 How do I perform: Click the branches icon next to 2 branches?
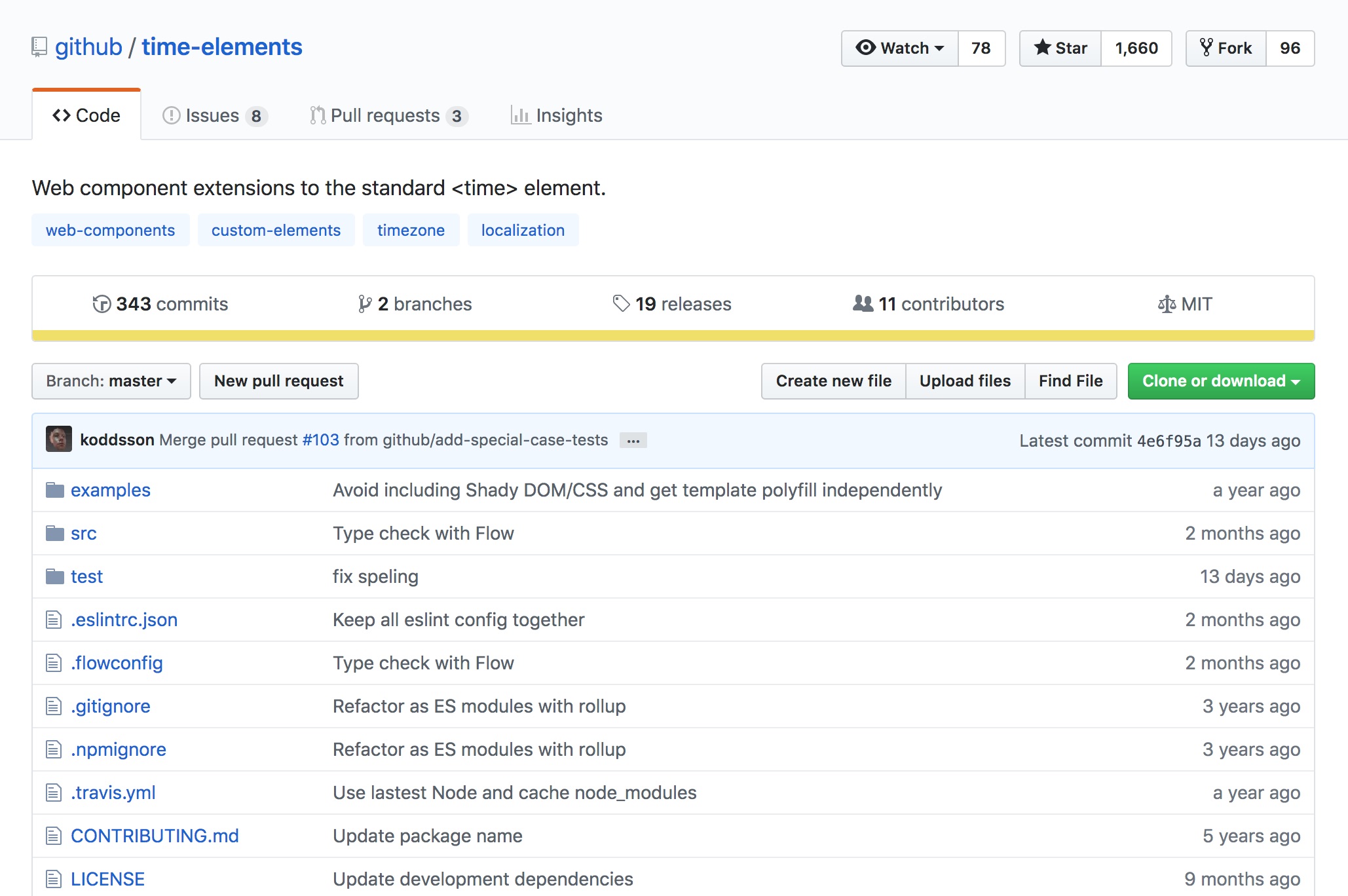(x=365, y=304)
